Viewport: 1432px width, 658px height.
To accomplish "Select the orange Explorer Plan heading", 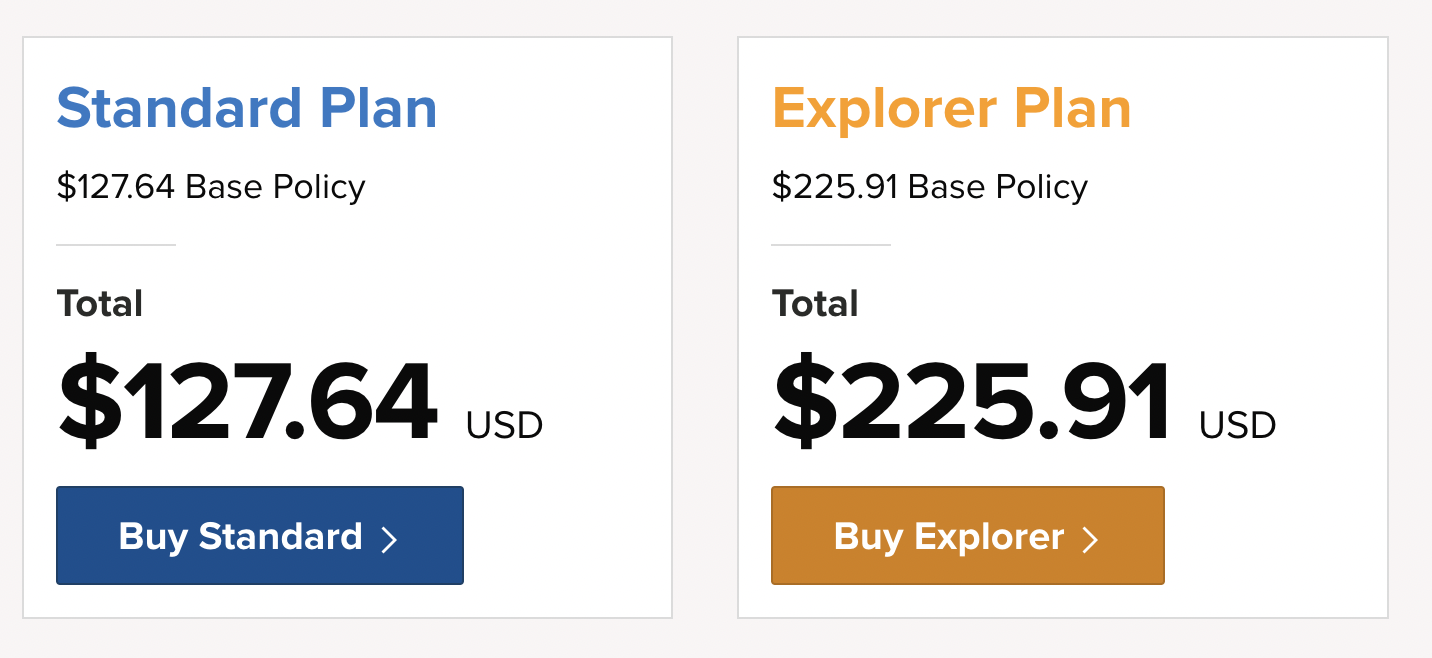I will tap(951, 108).
